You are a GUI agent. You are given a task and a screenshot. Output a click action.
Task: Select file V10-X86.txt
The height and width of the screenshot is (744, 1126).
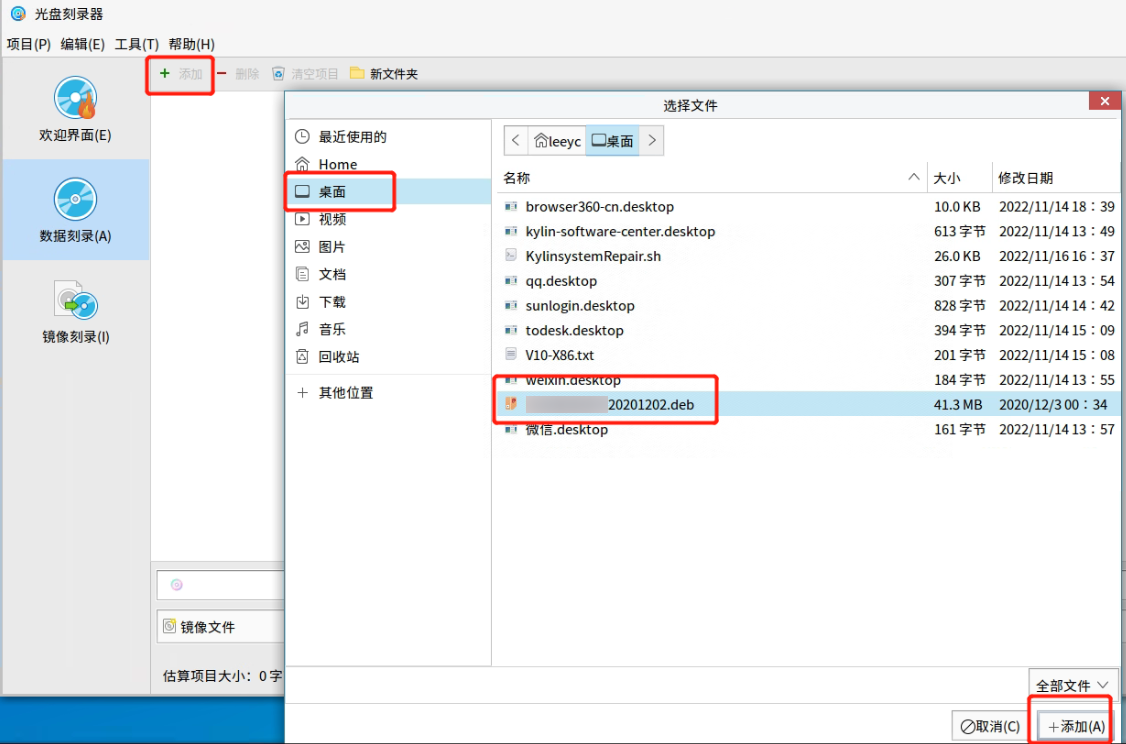point(809,355)
